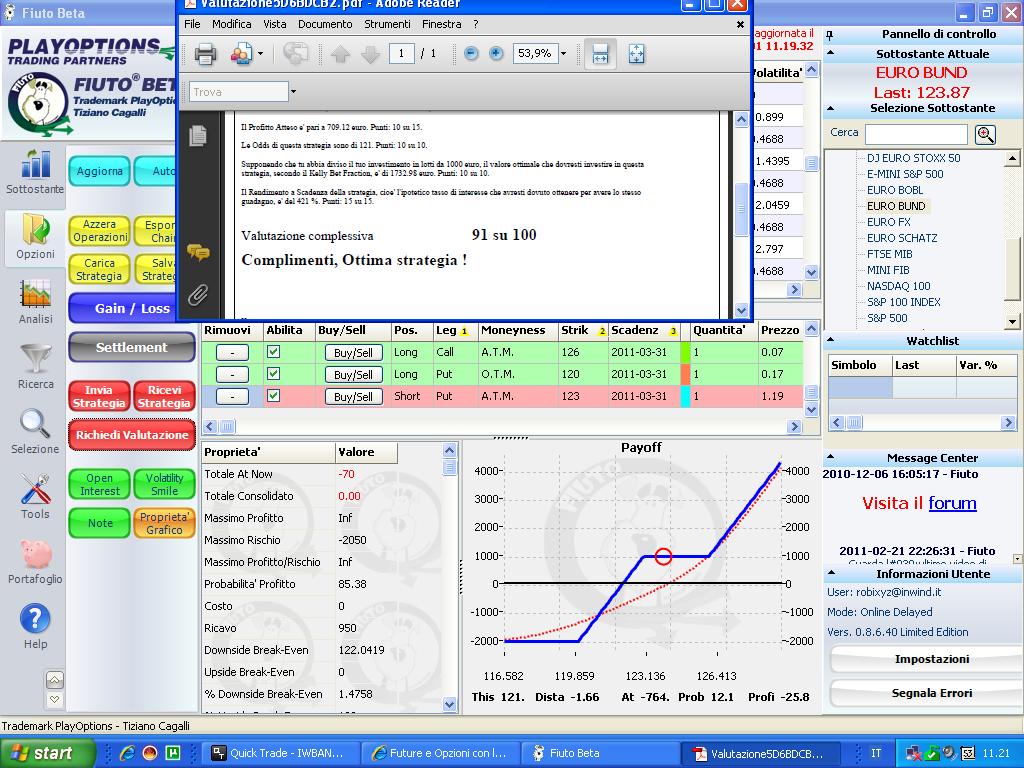Open the Trova search options dropdown
The height and width of the screenshot is (768, 1024).
(x=293, y=91)
